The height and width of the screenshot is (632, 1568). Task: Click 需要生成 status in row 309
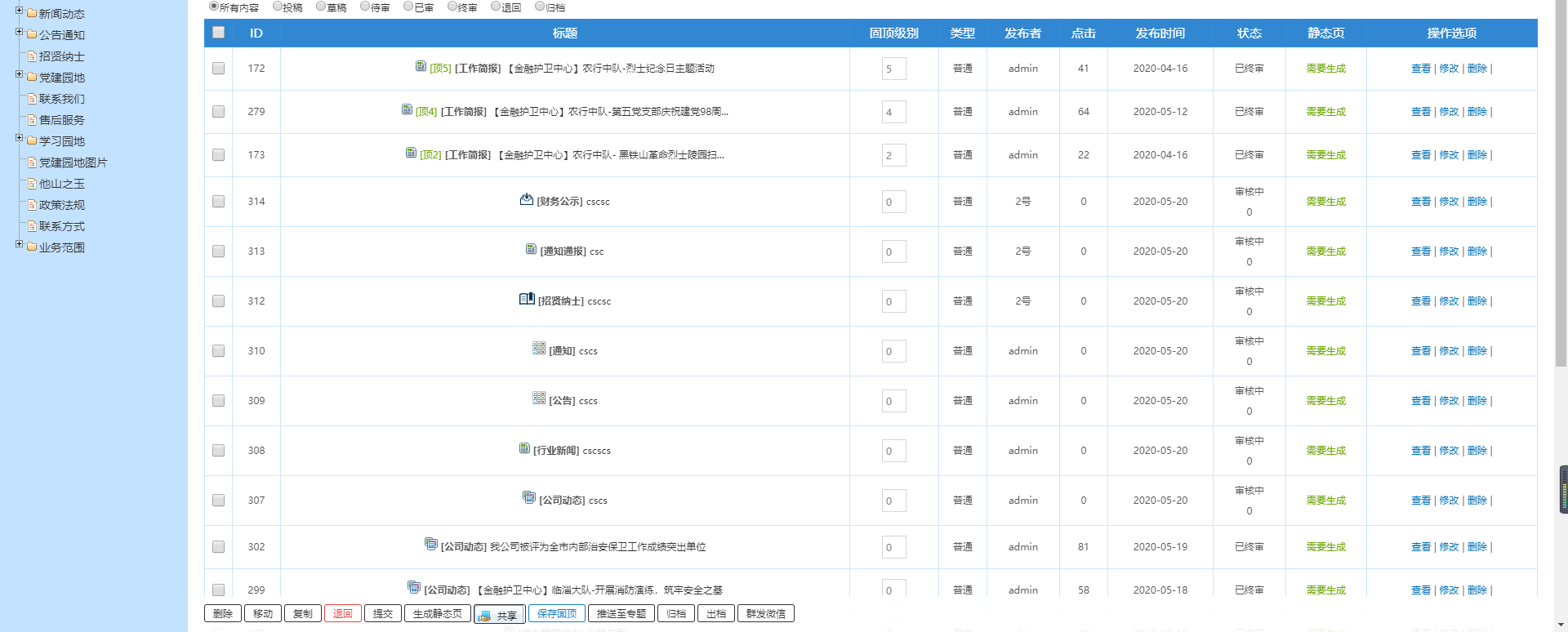pyautogui.click(x=1326, y=401)
